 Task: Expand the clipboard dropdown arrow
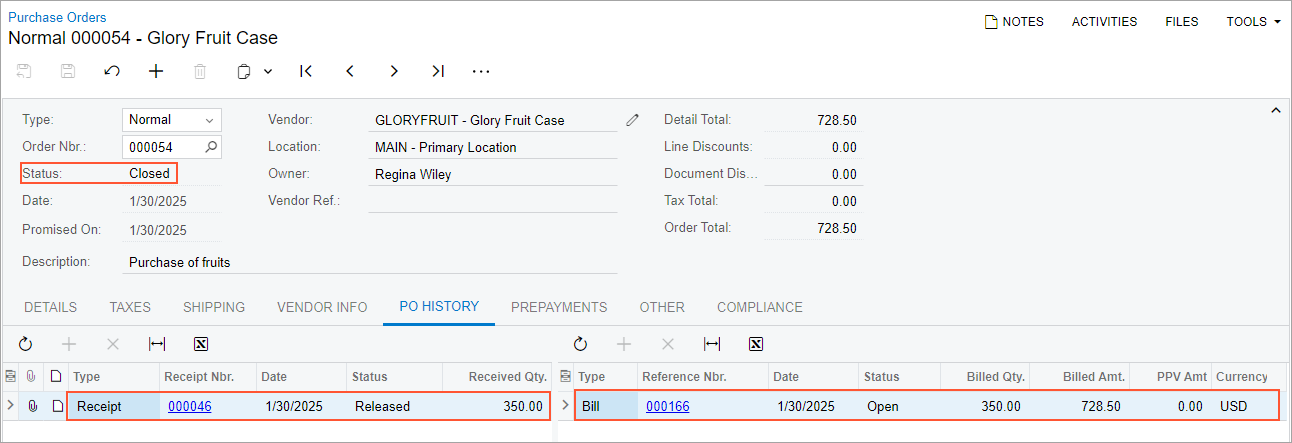point(268,71)
